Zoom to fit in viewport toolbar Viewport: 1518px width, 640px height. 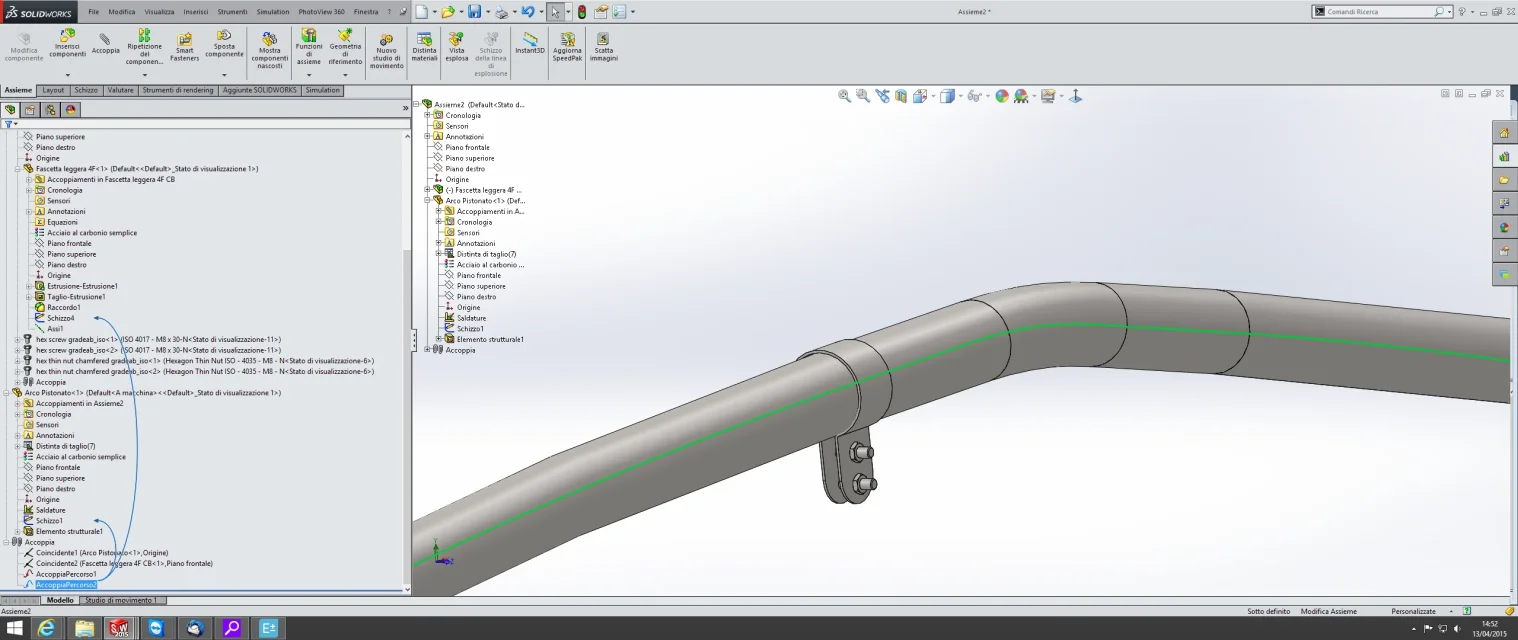tap(844, 96)
